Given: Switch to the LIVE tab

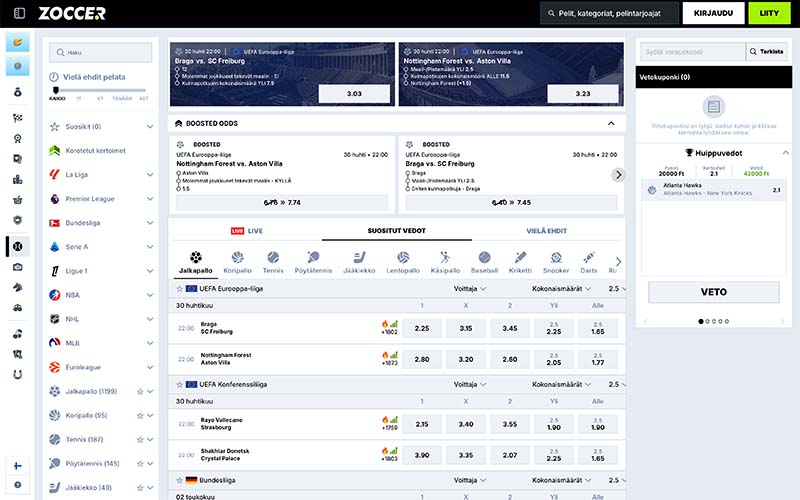Looking at the screenshot, I should click(247, 231).
